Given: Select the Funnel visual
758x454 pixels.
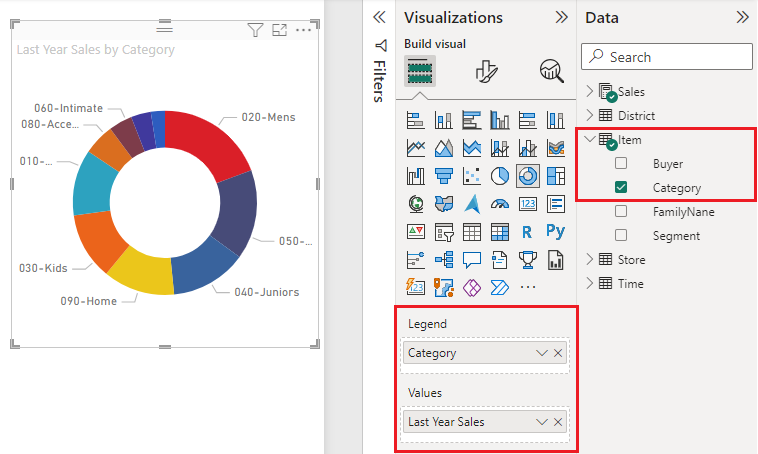Looking at the screenshot, I should [443, 176].
